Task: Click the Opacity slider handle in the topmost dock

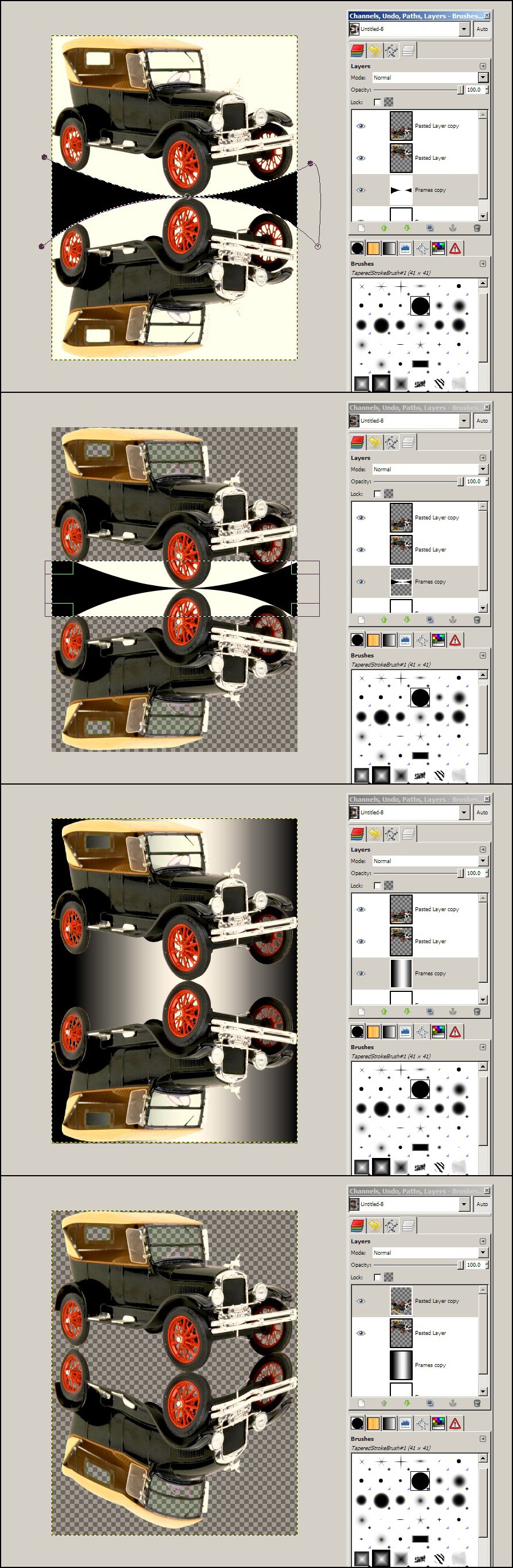Action: pyautogui.click(x=461, y=89)
